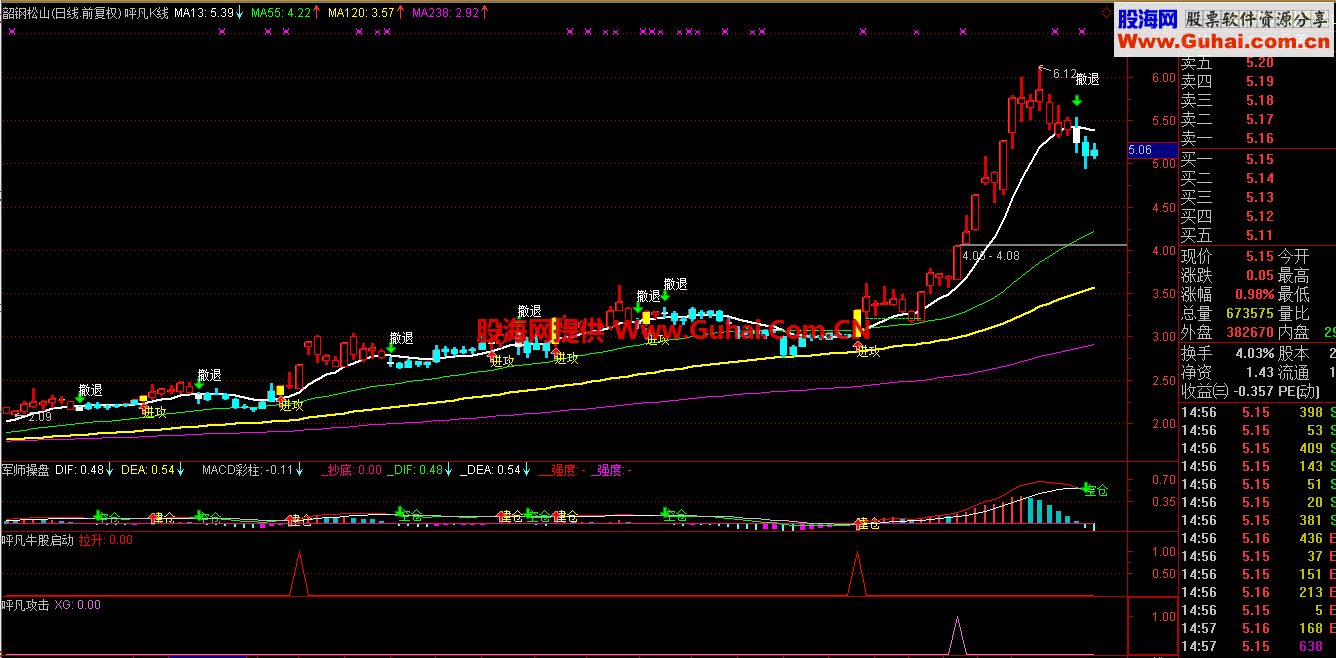Viewport: 1336px width, 658px height.
Task: Click the magenta spike in 呼凡攻击 panel
Action: (x=956, y=635)
